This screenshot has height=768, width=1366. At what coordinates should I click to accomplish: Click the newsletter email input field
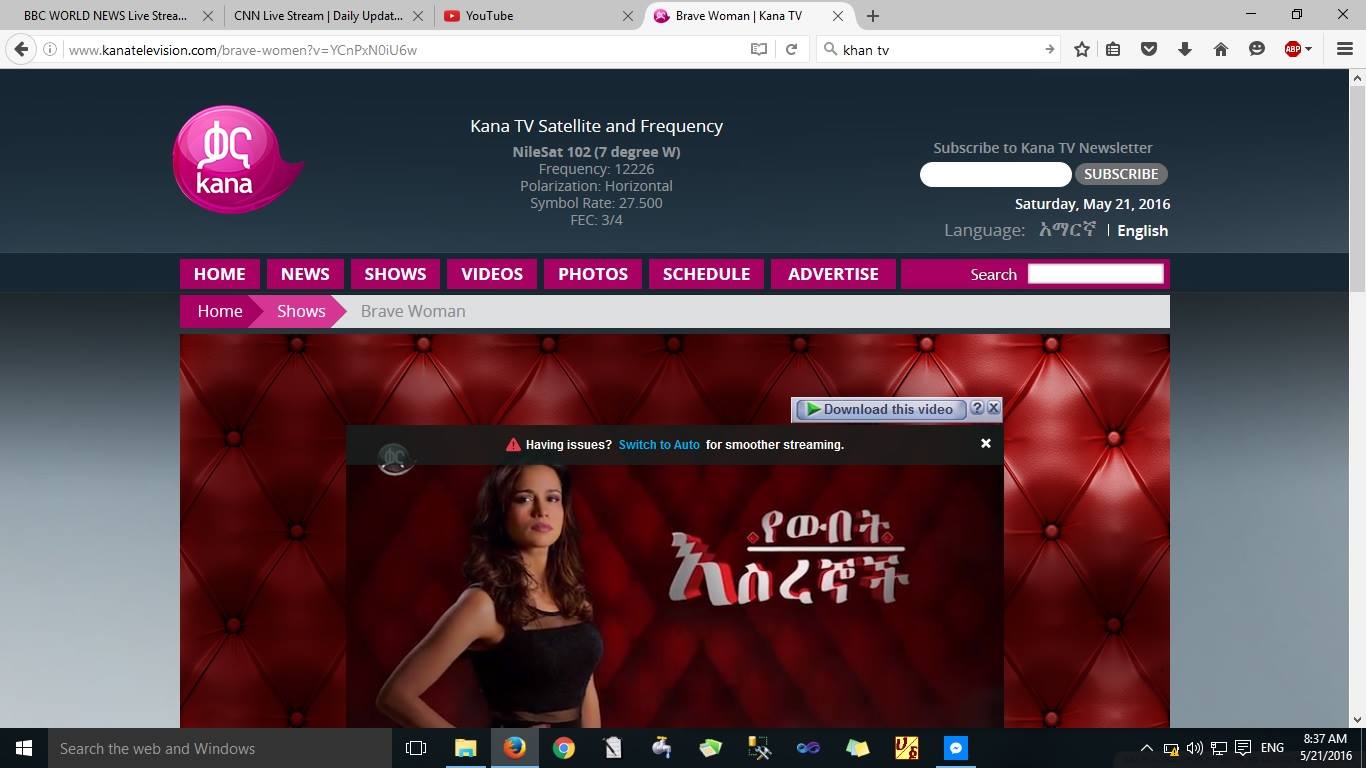click(995, 174)
